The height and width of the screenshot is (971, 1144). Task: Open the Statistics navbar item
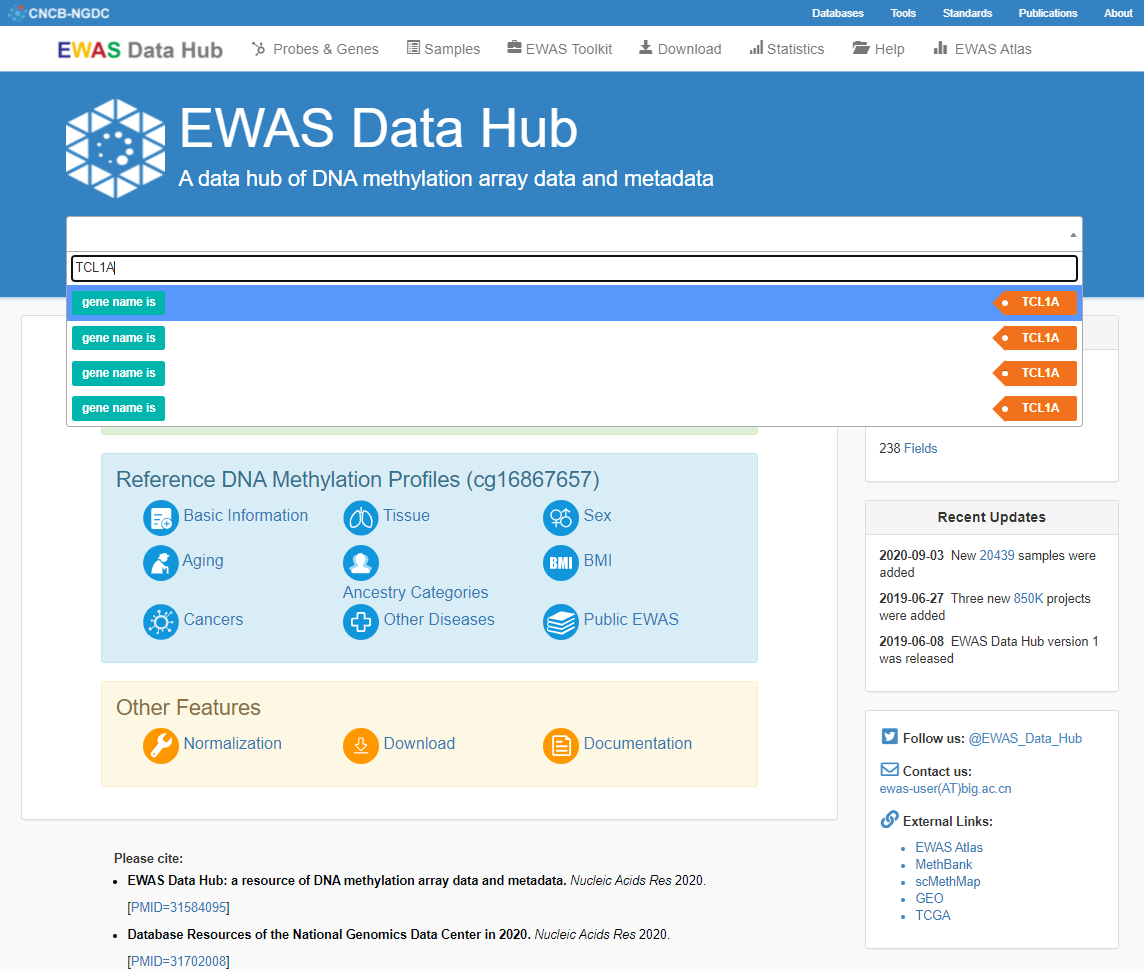pyautogui.click(x=786, y=49)
